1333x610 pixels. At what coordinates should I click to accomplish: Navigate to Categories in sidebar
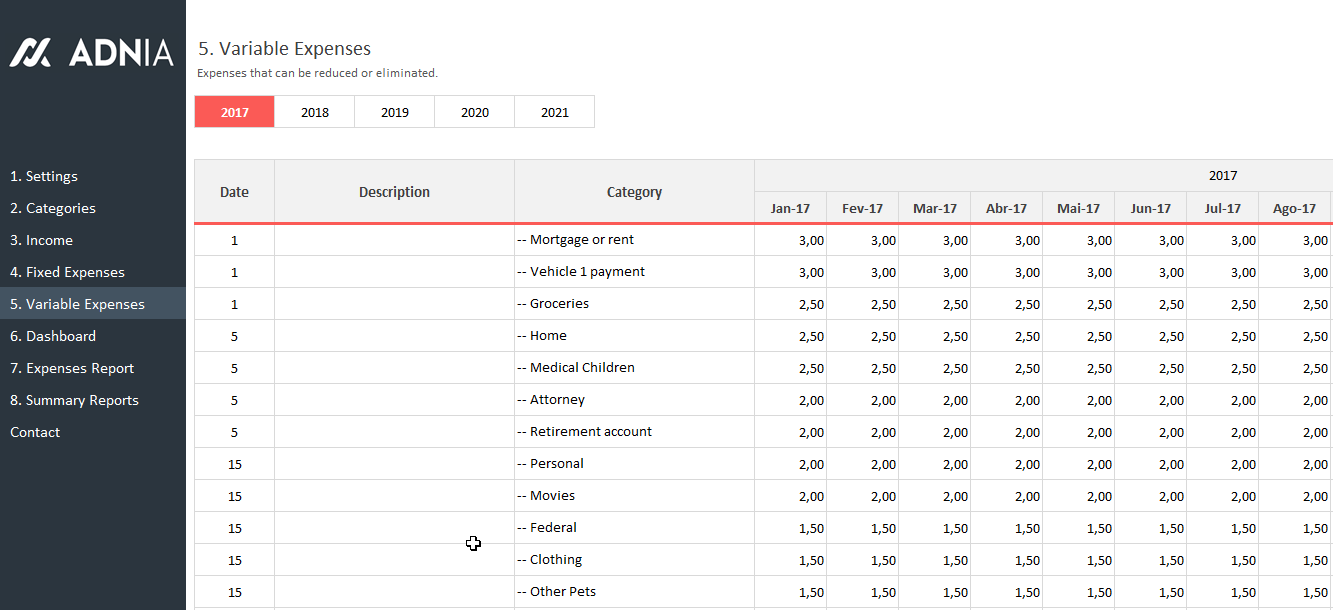[53, 208]
